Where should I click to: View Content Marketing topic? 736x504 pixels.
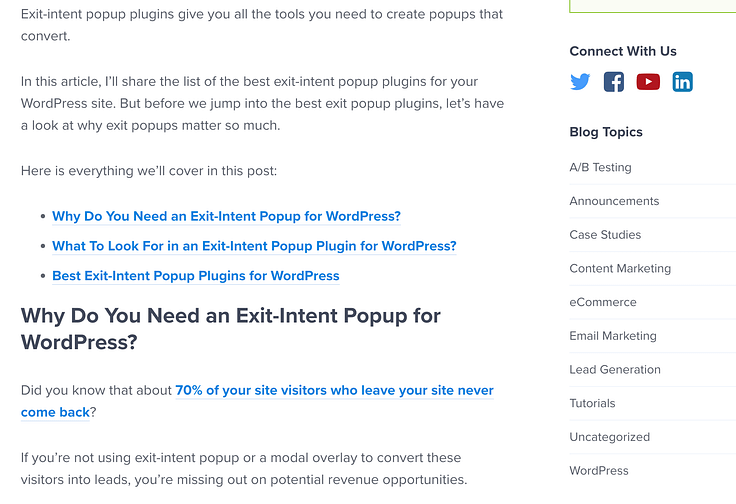(620, 268)
